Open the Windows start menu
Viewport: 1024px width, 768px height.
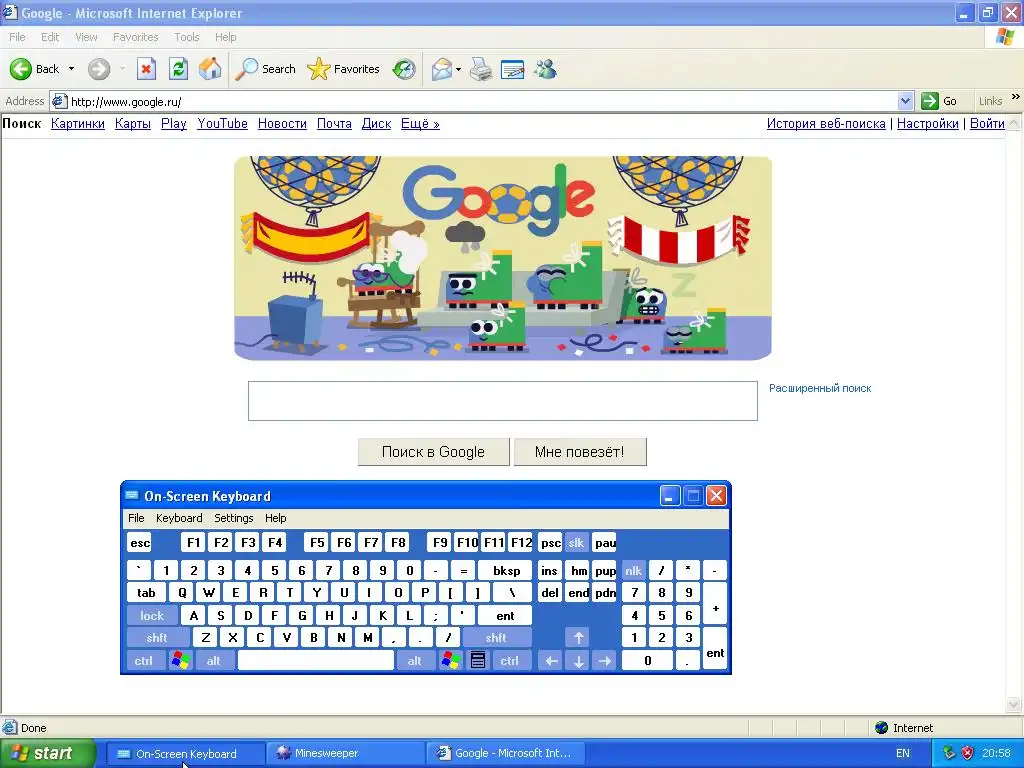click(48, 753)
